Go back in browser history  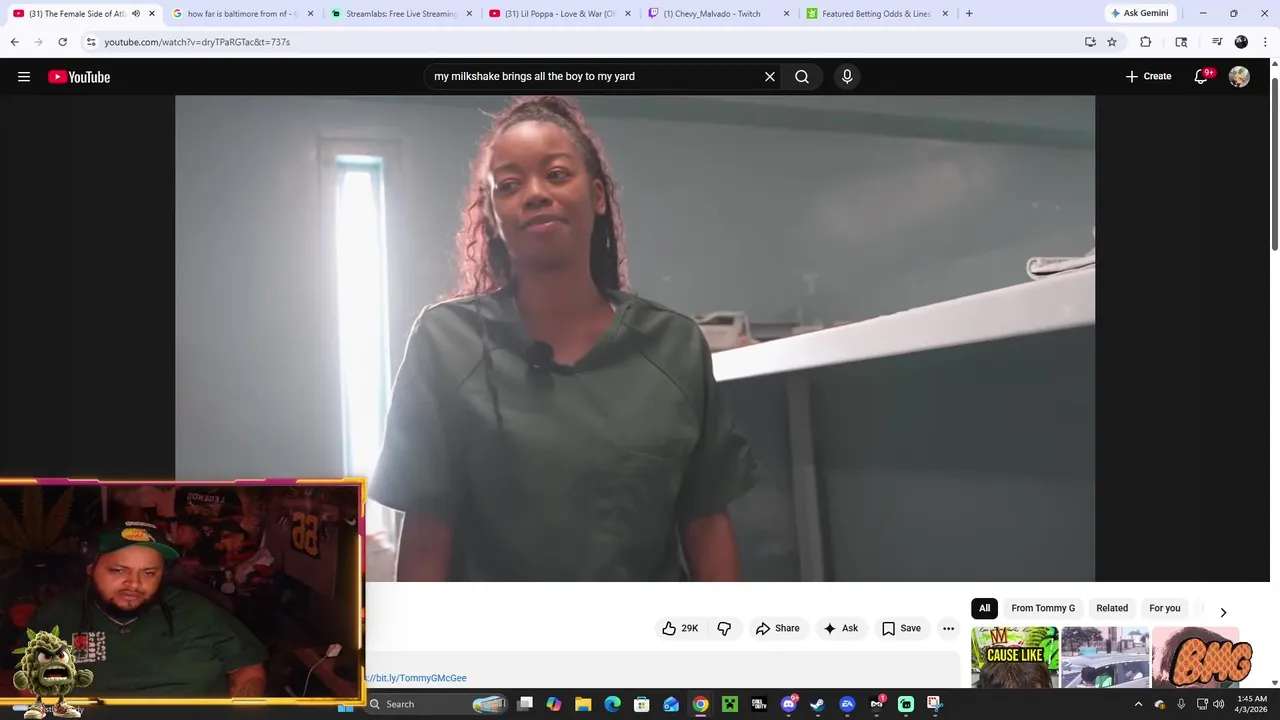14,42
